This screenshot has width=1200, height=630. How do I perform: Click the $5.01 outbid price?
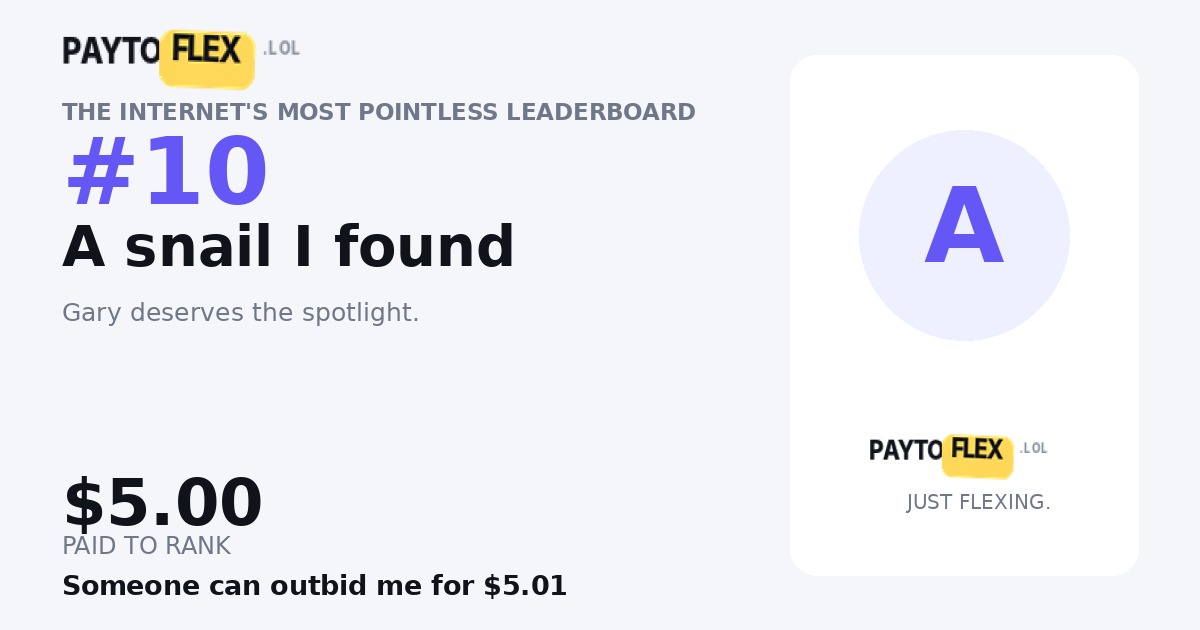tap(525, 586)
